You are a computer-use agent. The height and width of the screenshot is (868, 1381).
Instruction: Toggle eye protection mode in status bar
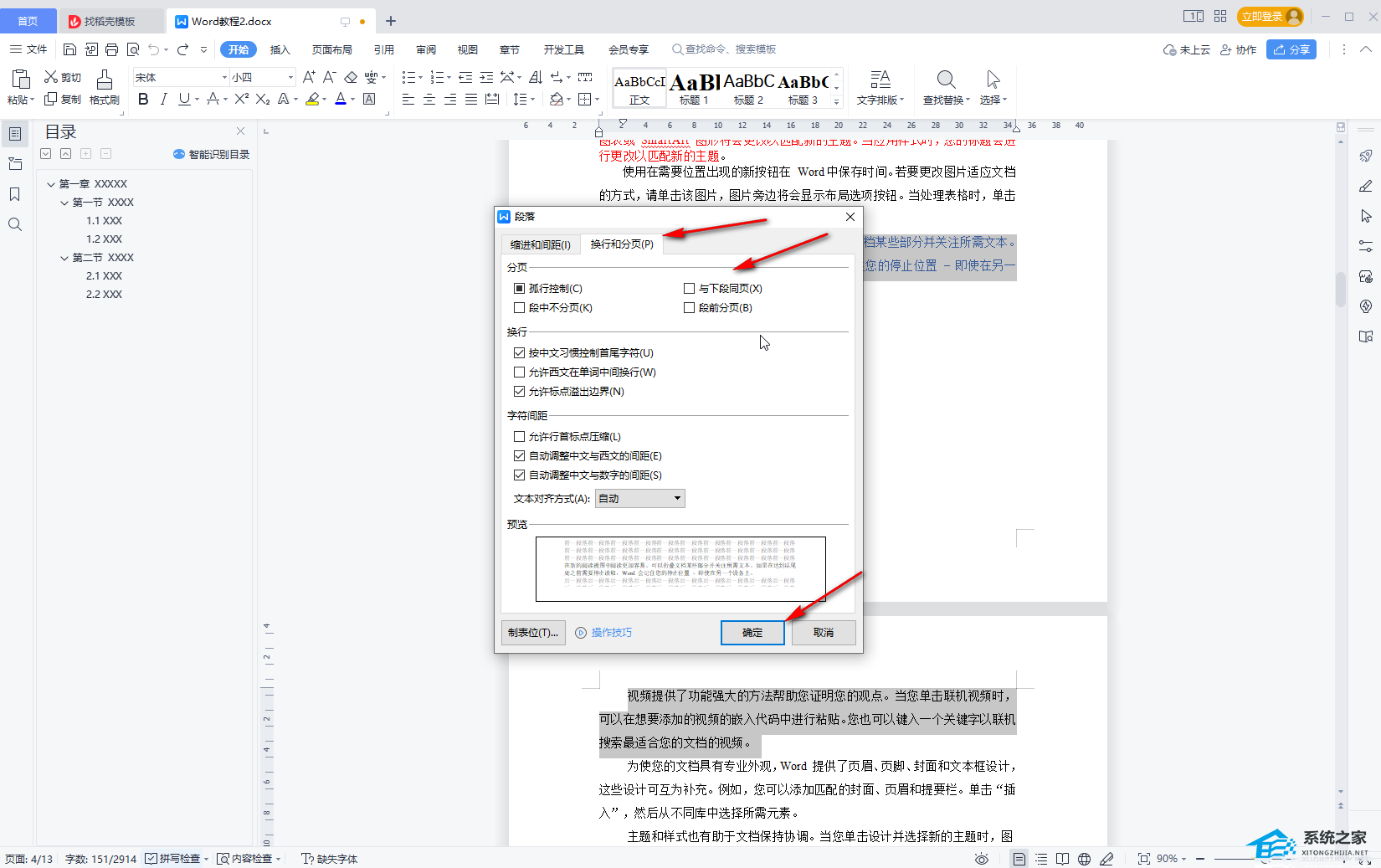pos(982,859)
